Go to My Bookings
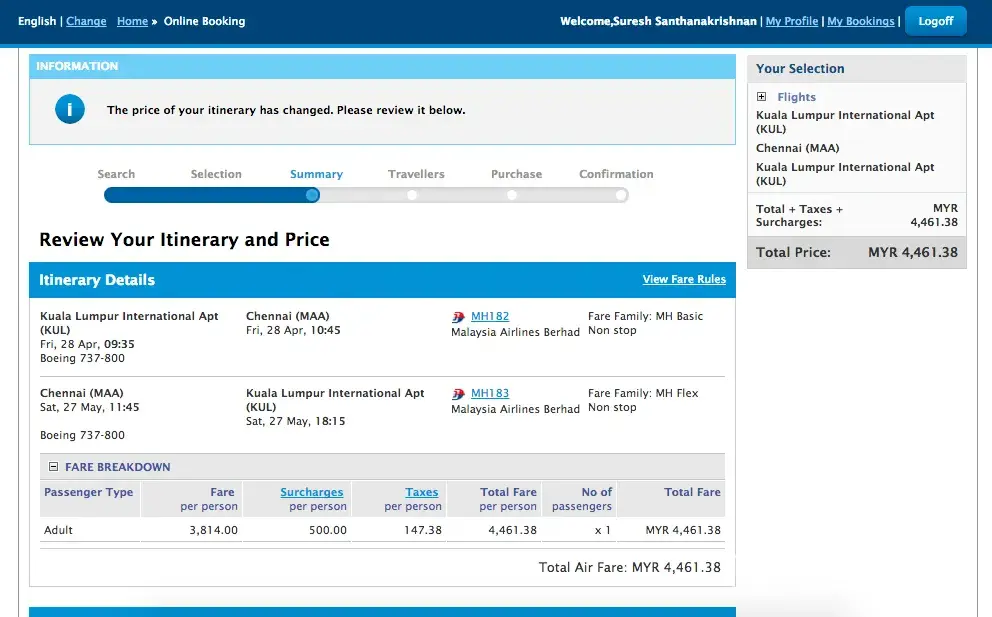 point(860,21)
